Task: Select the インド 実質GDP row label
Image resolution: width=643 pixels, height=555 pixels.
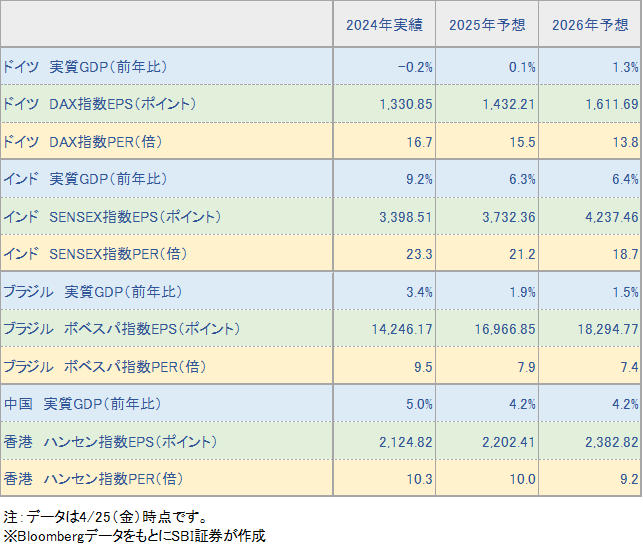Action: [85, 179]
